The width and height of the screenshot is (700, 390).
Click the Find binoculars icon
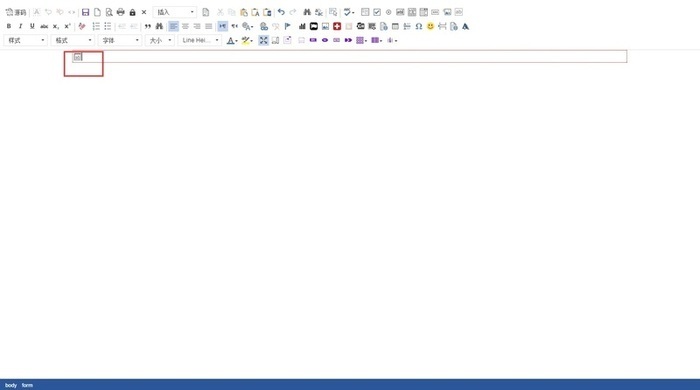point(307,12)
